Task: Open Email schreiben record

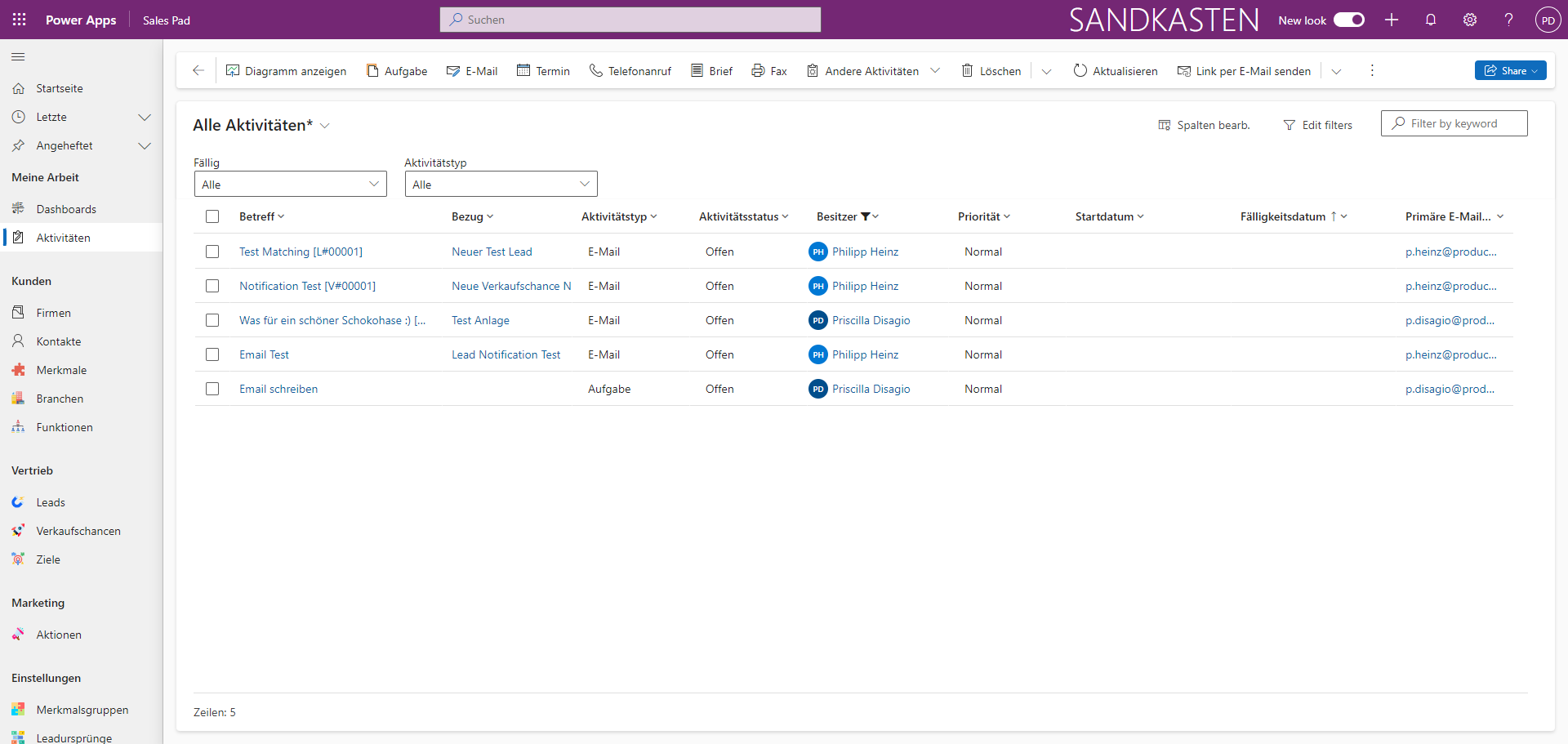Action: click(278, 389)
